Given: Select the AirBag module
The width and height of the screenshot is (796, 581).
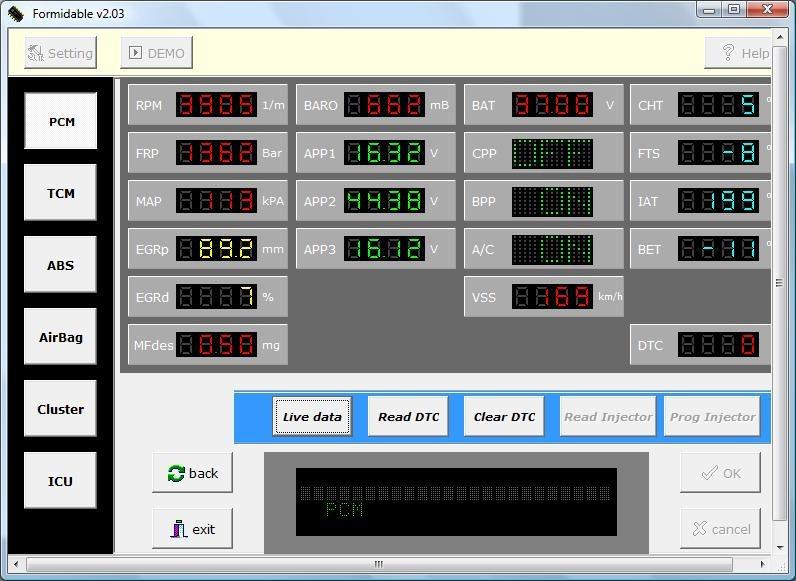Looking at the screenshot, I should [61, 337].
